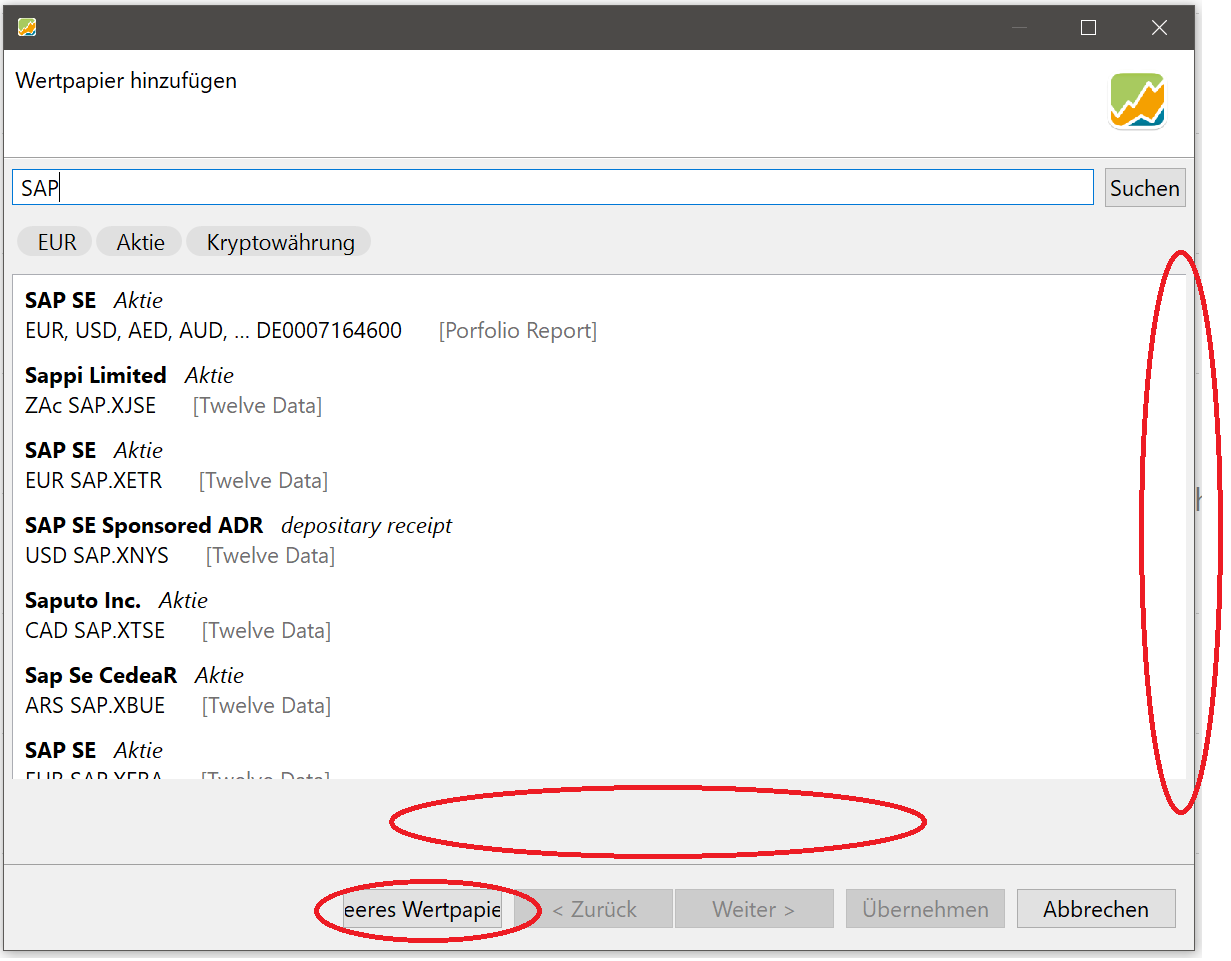
Task: Click the Portfolio Performance logo in dialog header
Action: coord(1137,100)
